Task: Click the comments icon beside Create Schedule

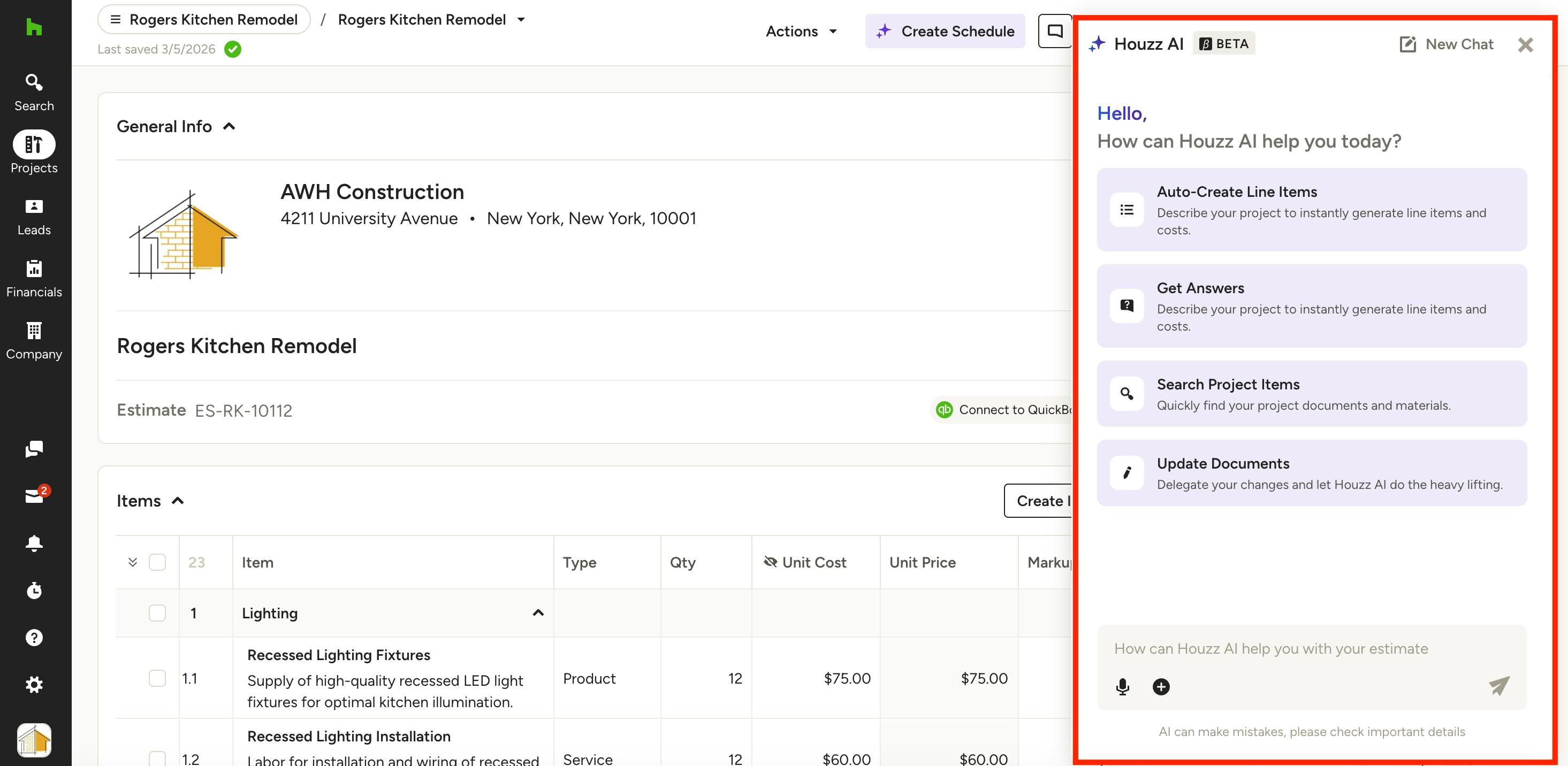Action: 1055,31
